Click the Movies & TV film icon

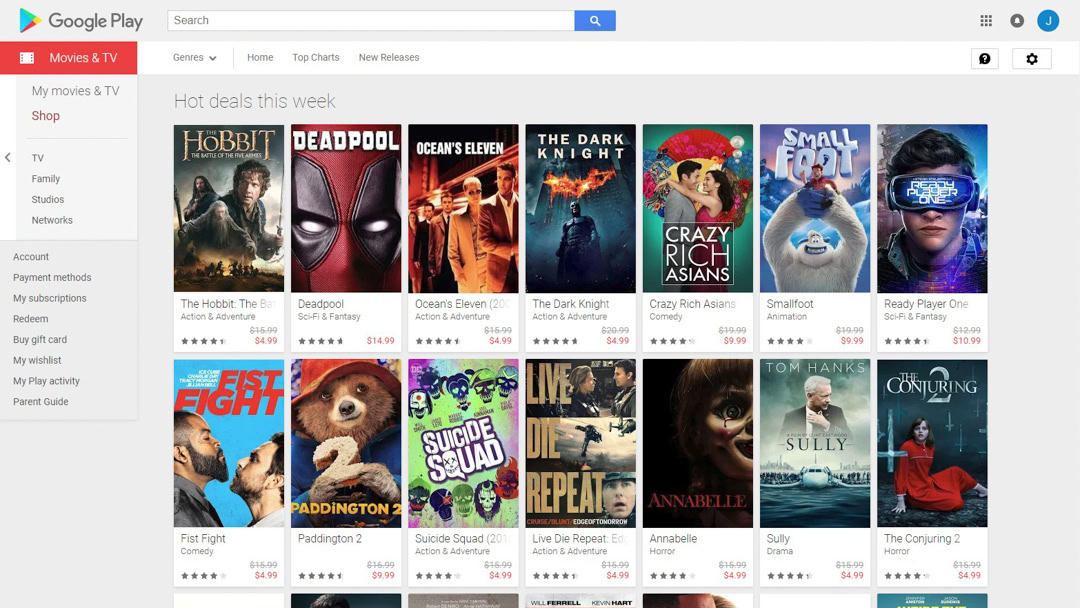(x=27, y=58)
